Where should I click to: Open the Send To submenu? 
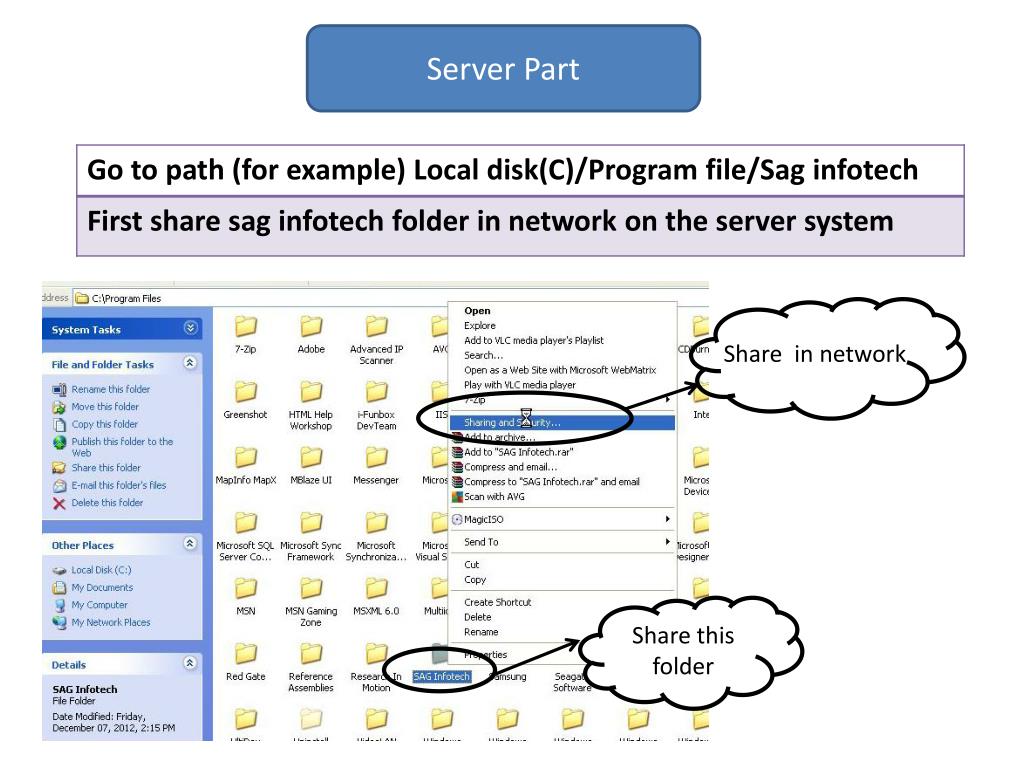click(562, 542)
